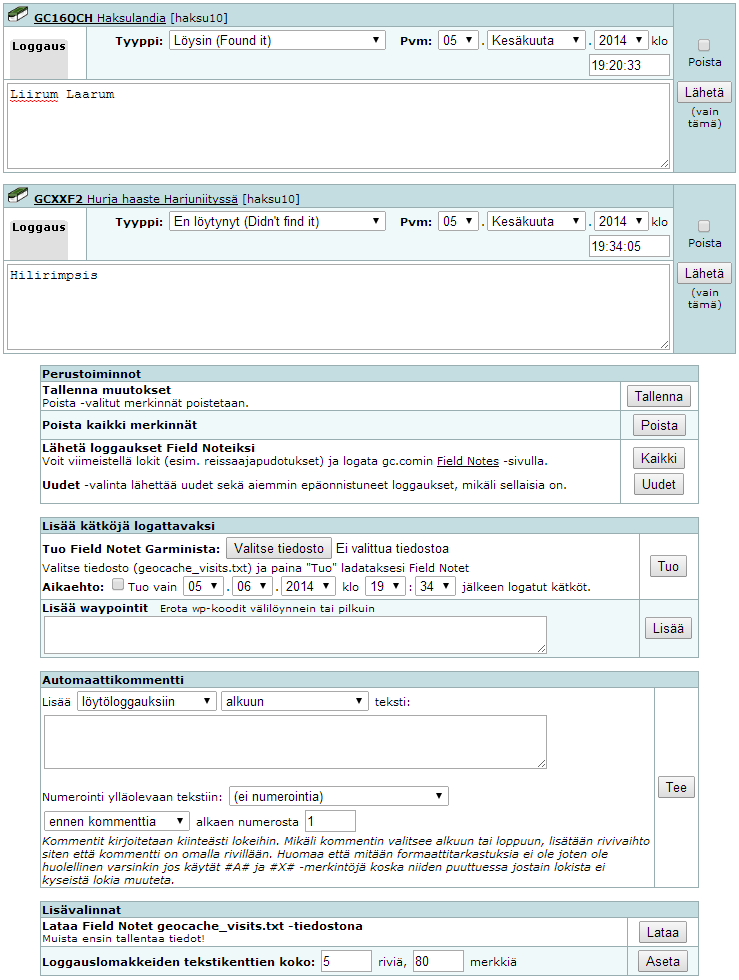Click the time field showing 19:20:33
The image size is (739, 980).
tap(629, 65)
